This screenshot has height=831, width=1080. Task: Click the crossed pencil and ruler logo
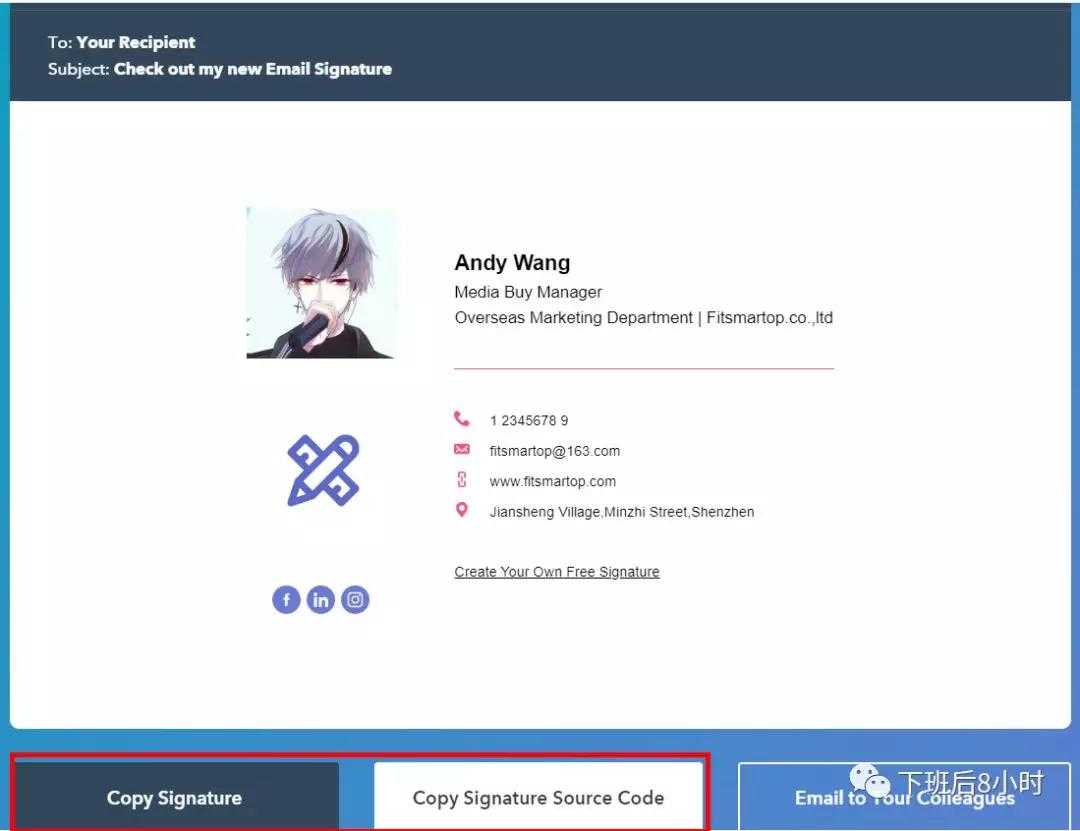323,470
